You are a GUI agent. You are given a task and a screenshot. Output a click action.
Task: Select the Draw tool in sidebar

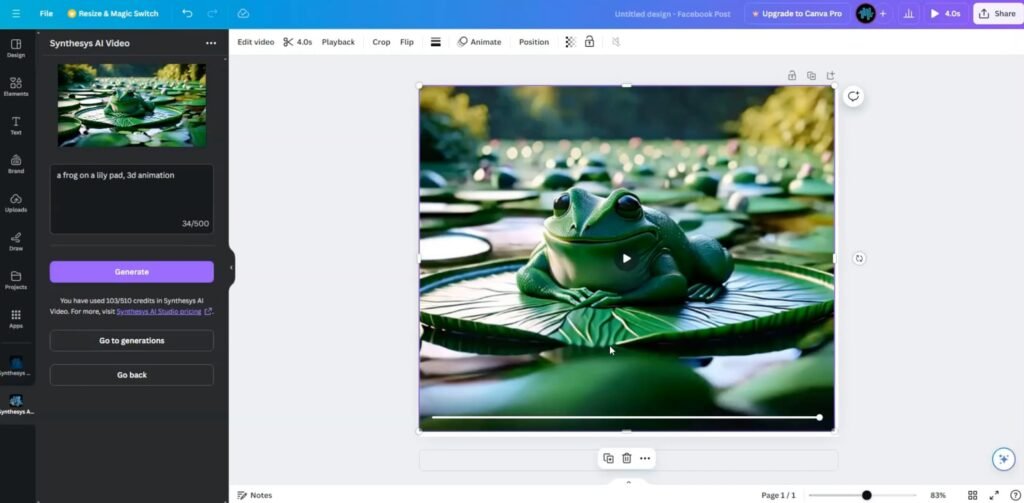[x=16, y=241]
